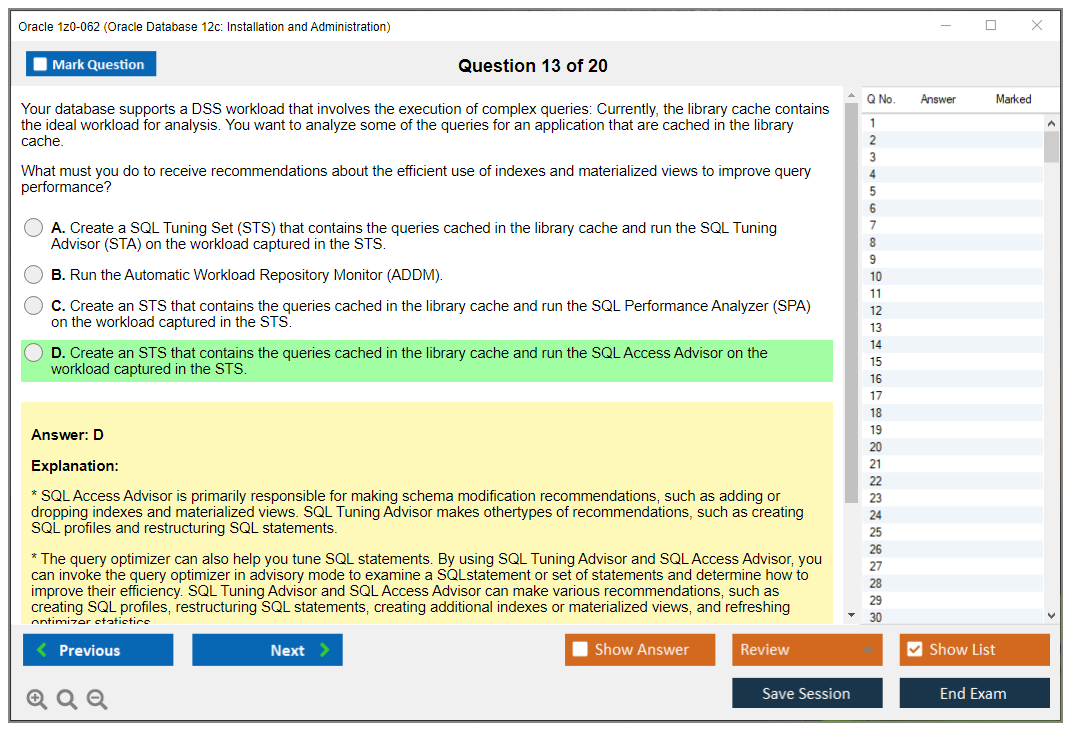This screenshot has height=735, width=1075.
Task: Select question 25 row in list
Action: tap(876, 532)
